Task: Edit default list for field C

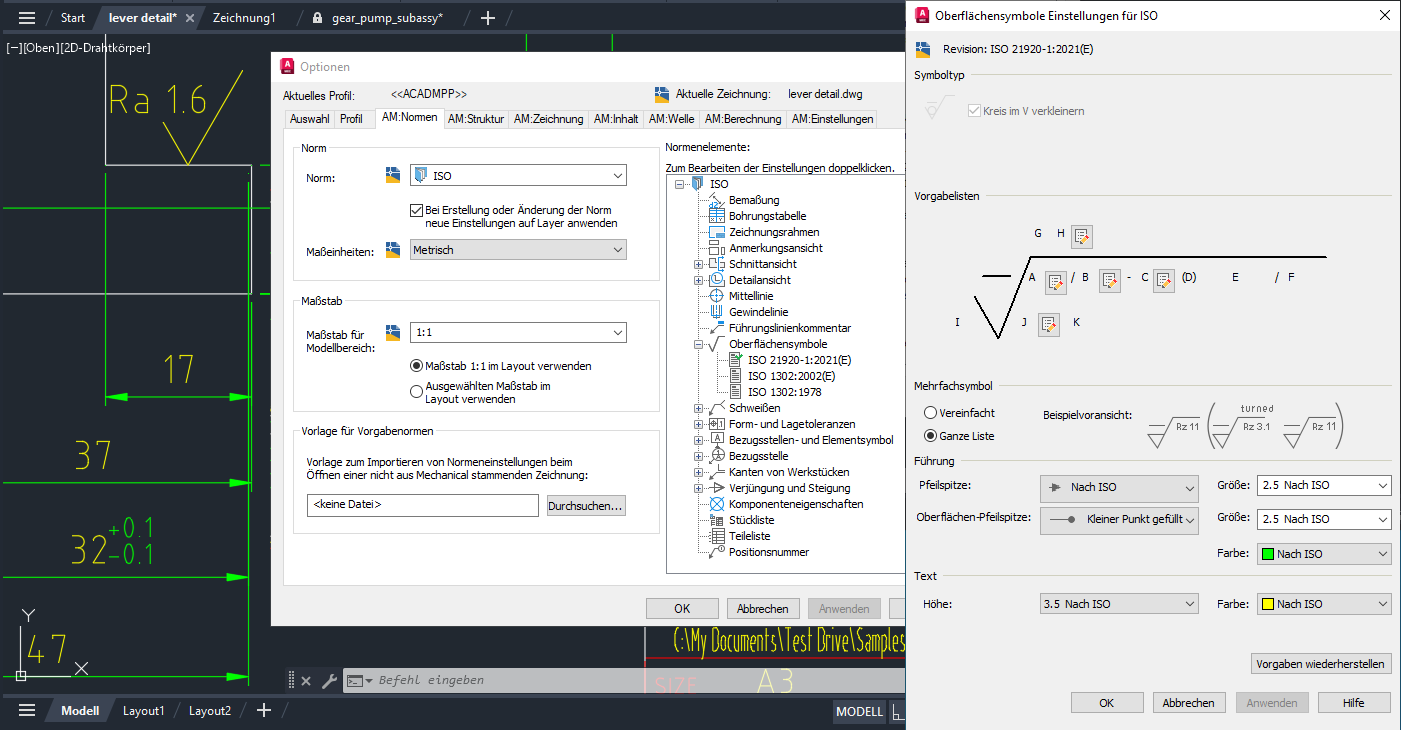Action: point(1163,281)
